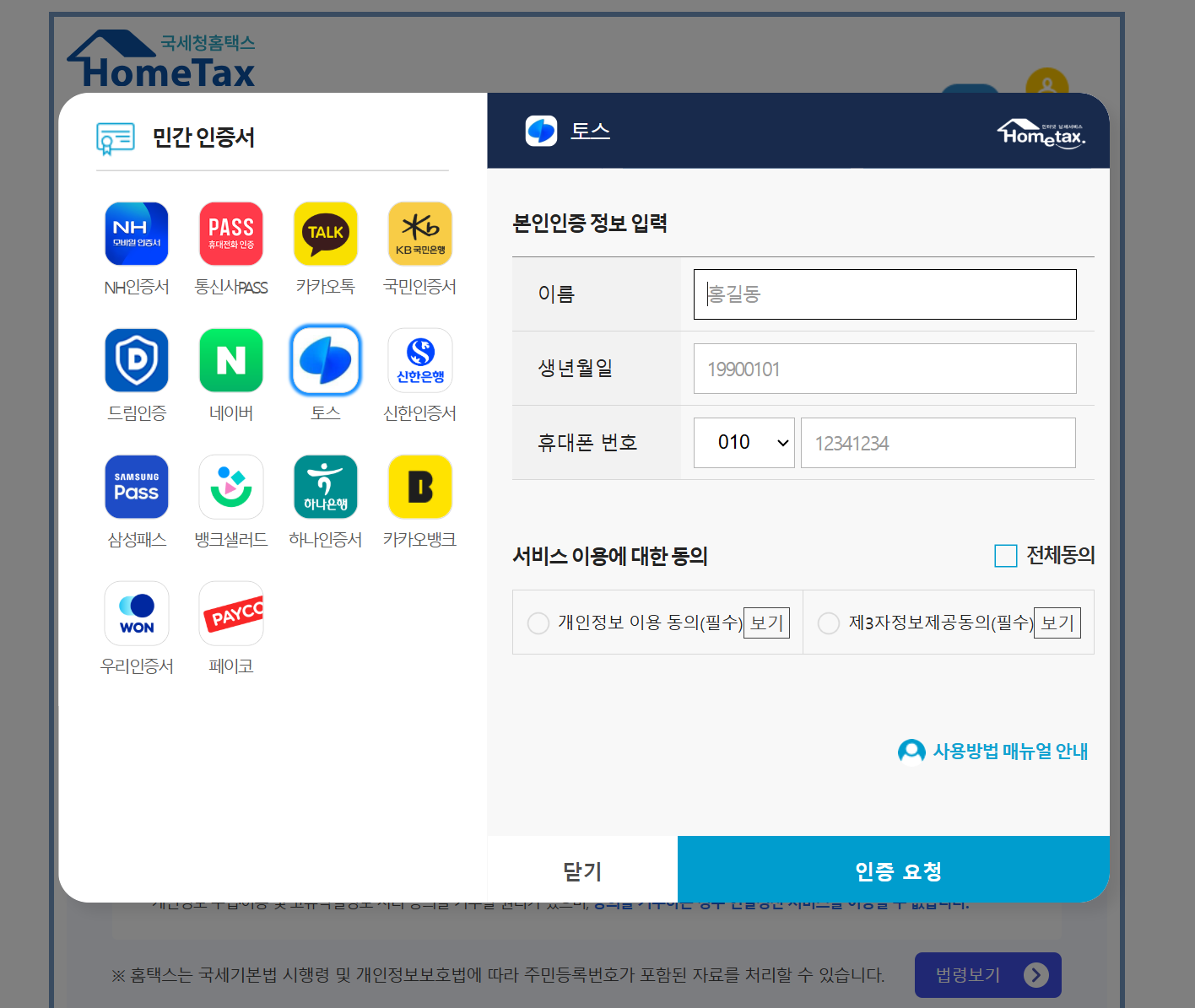Click the HomeTax logo at page top
This screenshot has height=1008, width=1195.
(161, 60)
